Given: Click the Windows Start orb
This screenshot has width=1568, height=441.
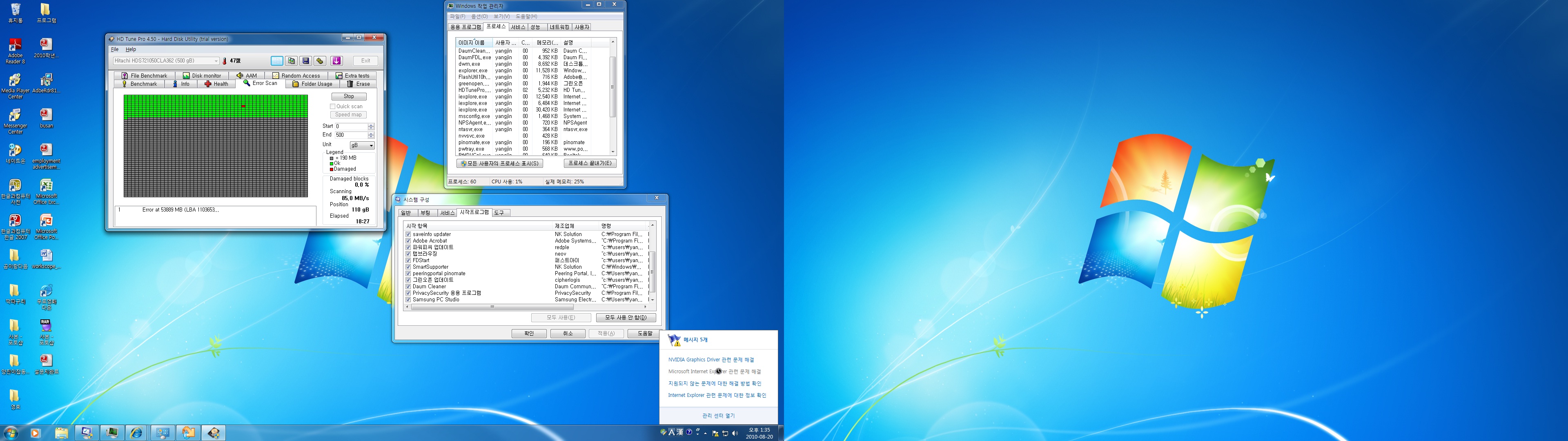Looking at the screenshot, I should pyautogui.click(x=11, y=433).
